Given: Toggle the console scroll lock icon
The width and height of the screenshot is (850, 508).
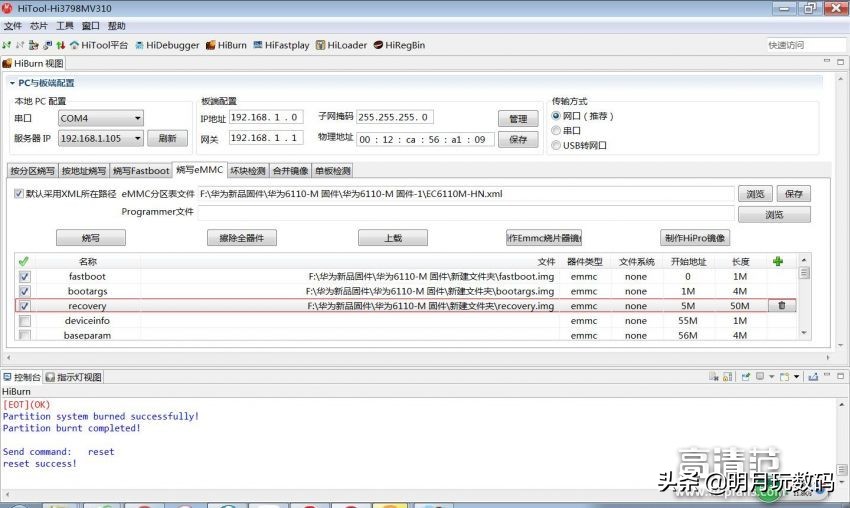Looking at the screenshot, I should pyautogui.click(x=727, y=377).
